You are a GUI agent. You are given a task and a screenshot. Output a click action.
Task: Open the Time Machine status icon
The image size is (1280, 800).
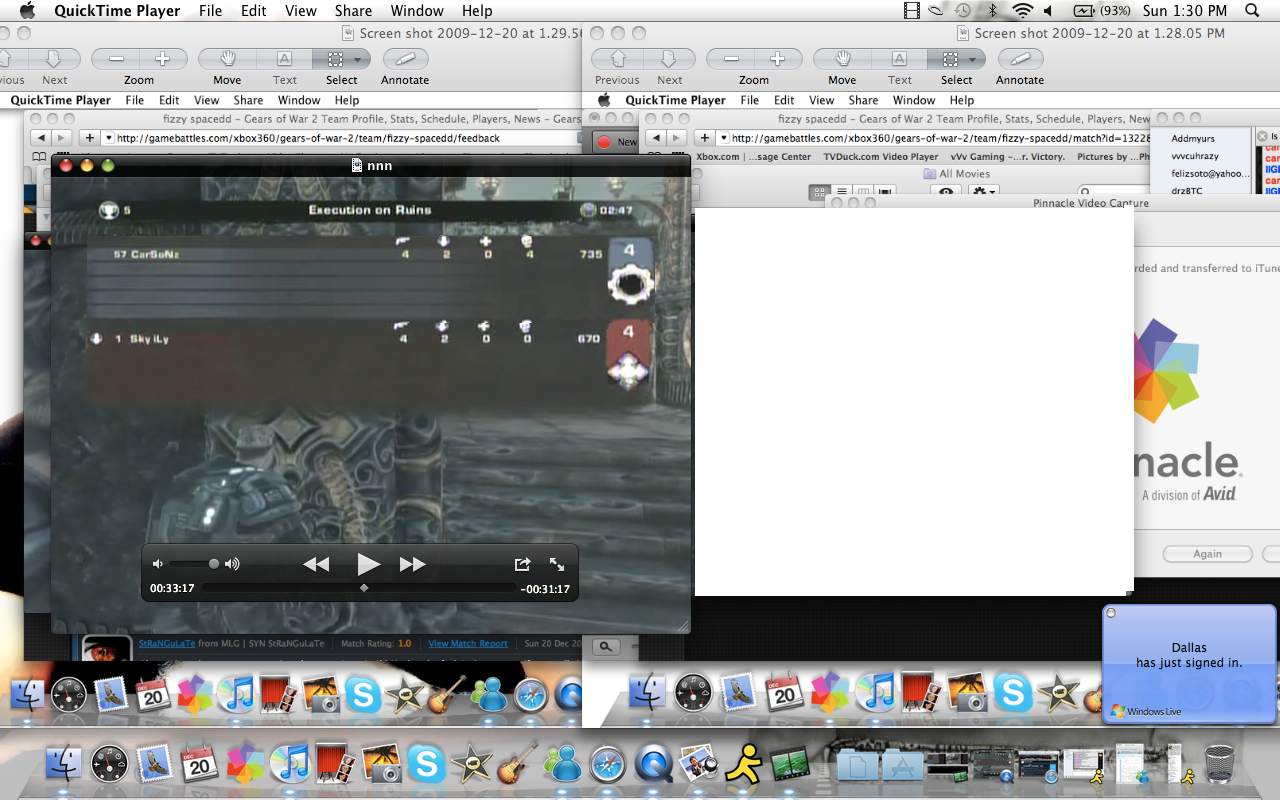click(x=962, y=11)
